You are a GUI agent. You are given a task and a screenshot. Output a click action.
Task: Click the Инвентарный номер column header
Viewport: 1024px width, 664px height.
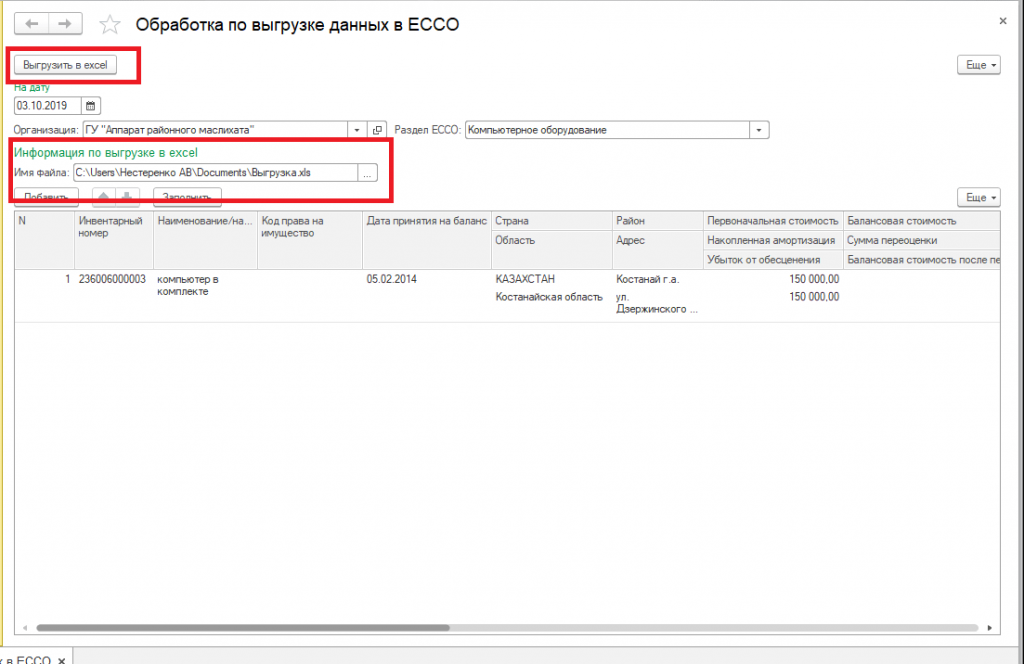114,226
